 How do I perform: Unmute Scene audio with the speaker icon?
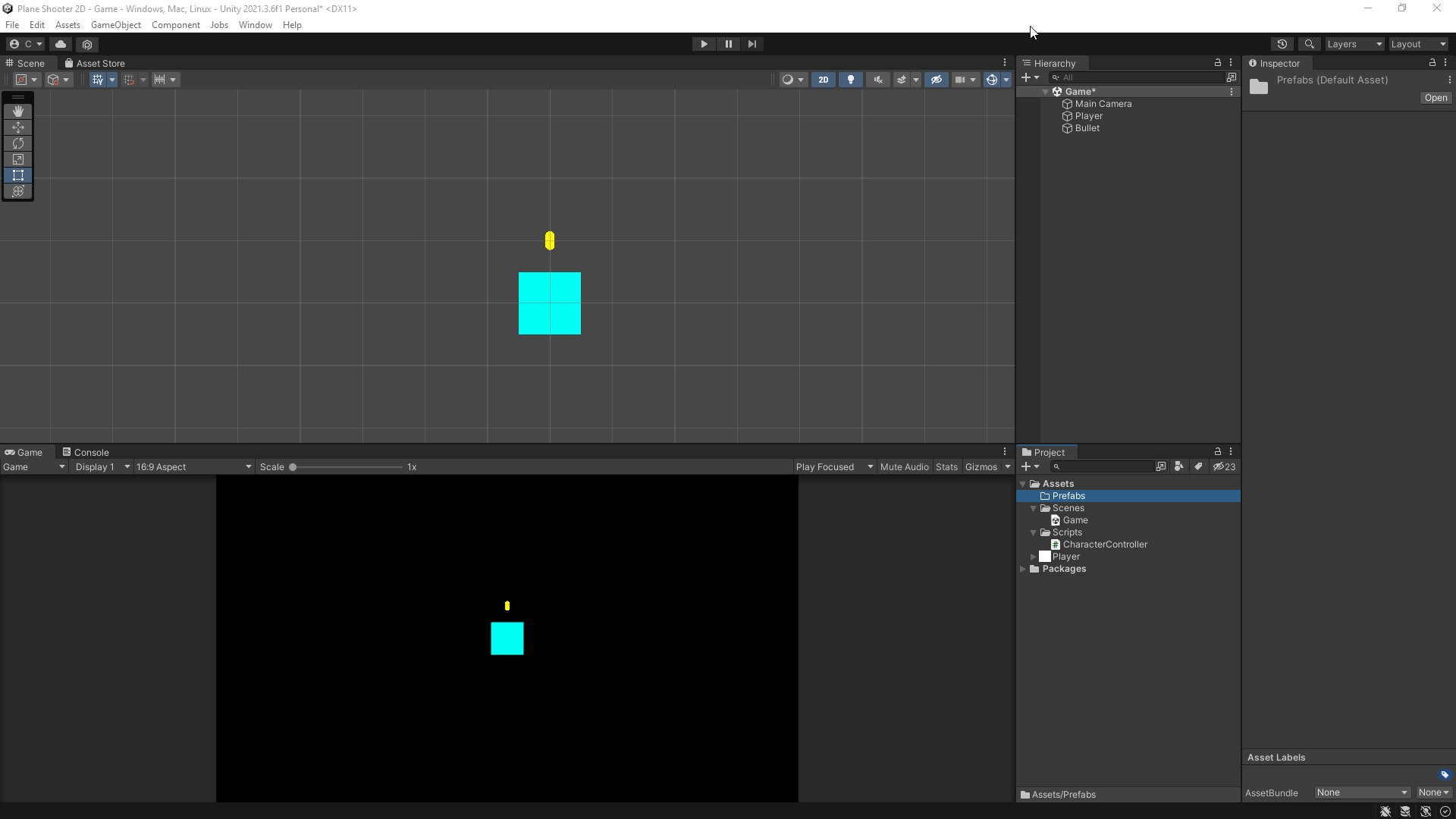point(877,79)
